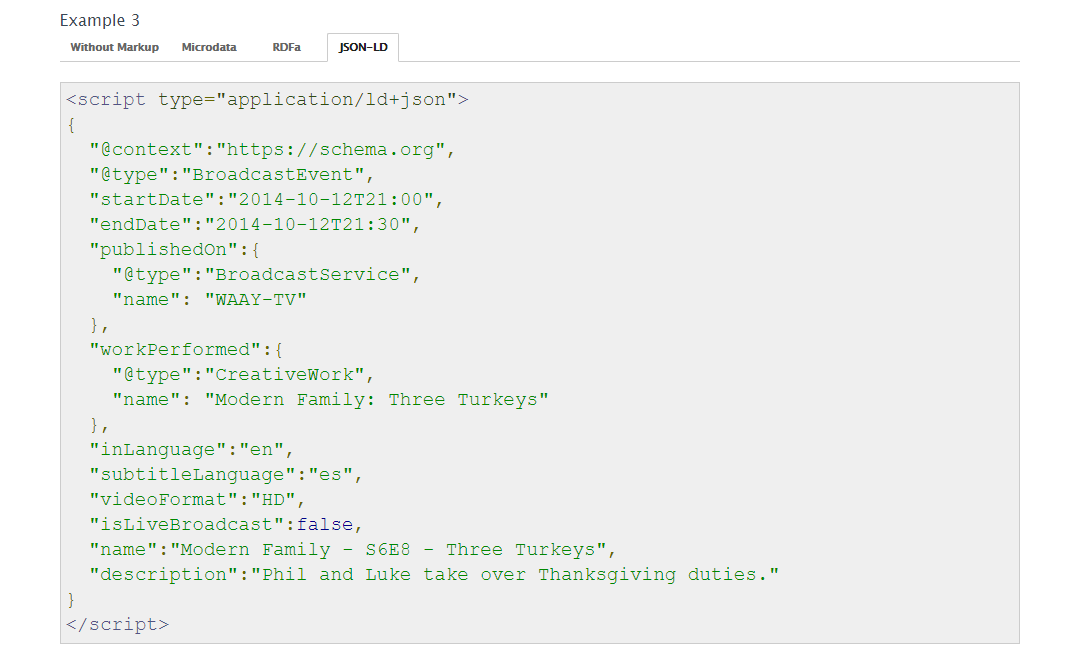Click the "startDate" line
This screenshot has height=669, width=1072.
tap(267, 200)
